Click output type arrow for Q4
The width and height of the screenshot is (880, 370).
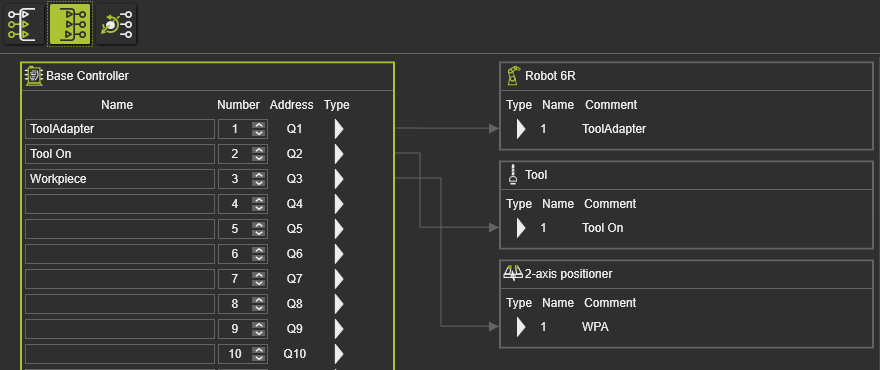(338, 204)
